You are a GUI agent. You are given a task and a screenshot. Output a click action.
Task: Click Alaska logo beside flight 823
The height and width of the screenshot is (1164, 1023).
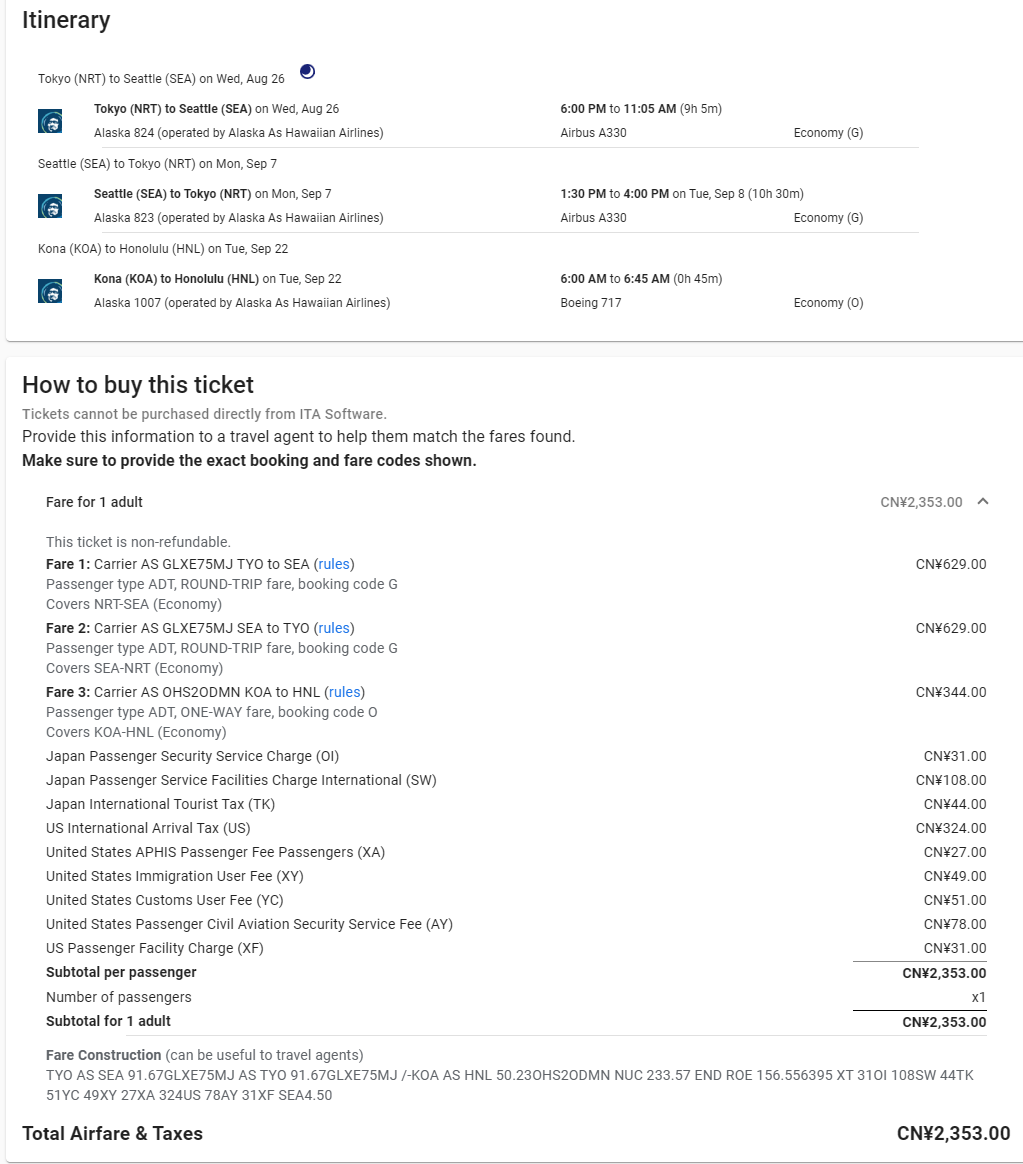pyautogui.click(x=50, y=206)
